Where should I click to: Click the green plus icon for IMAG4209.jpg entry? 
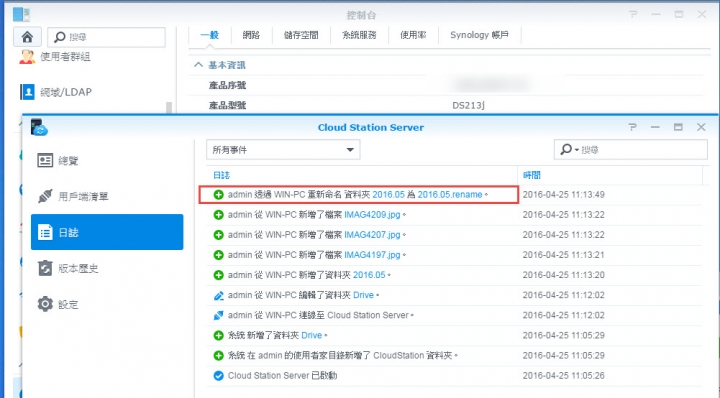[x=219, y=215]
